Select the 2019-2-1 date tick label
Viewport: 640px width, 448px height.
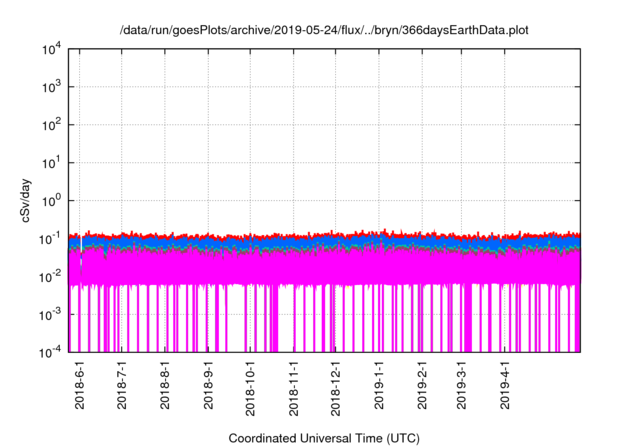coord(422,386)
